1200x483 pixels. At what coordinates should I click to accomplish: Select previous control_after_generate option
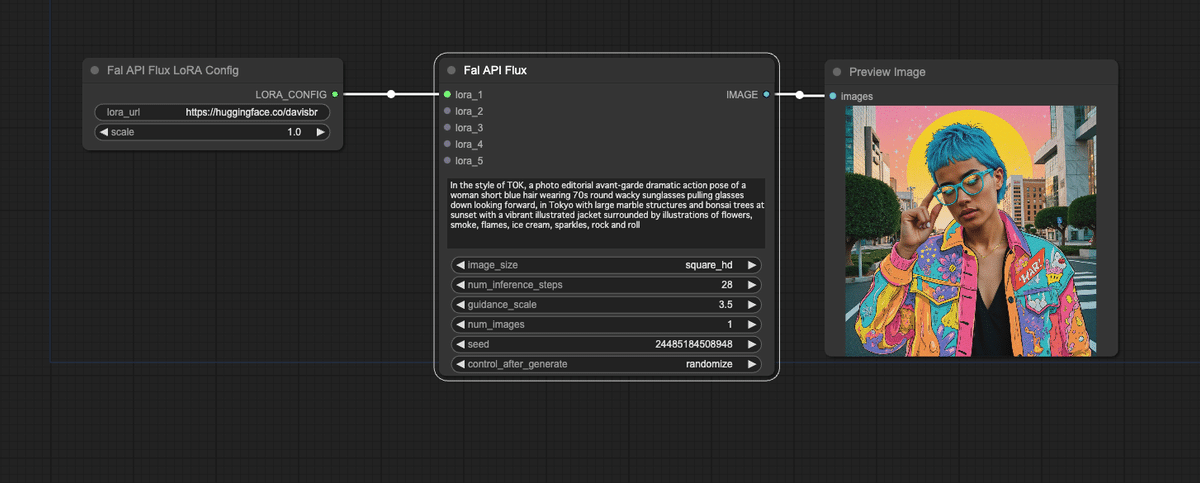[460, 364]
